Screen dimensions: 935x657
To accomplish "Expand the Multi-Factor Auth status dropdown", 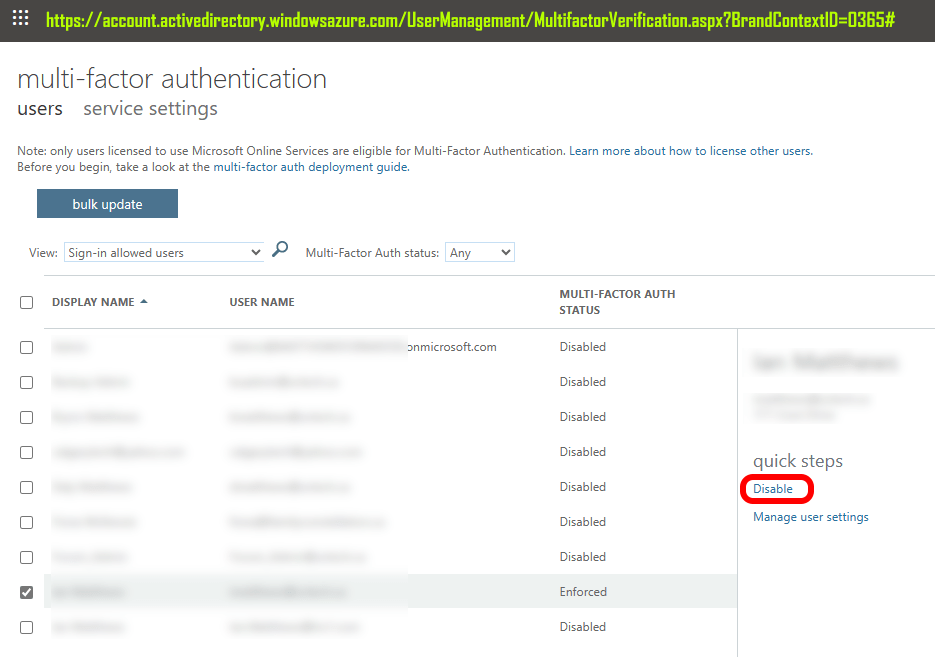I will [479, 253].
